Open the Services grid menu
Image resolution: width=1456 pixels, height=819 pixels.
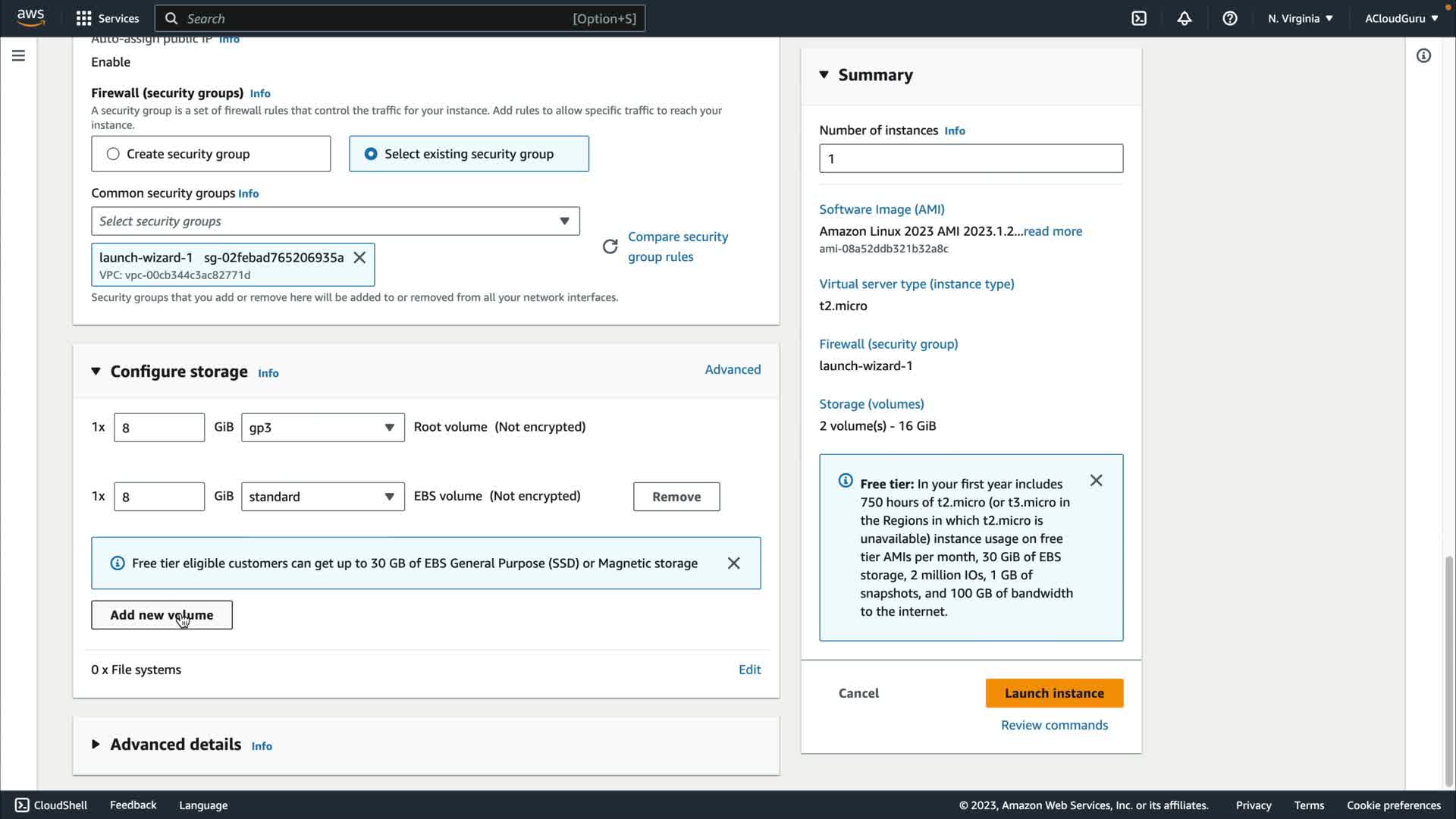(x=108, y=18)
